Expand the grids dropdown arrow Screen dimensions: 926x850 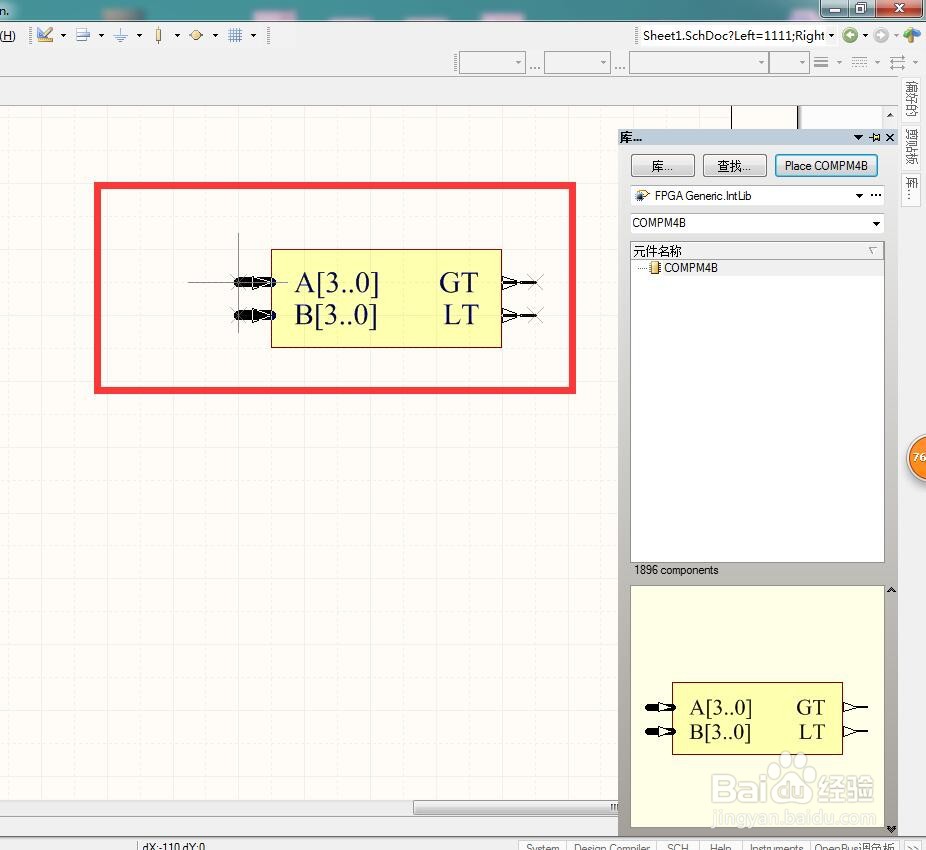click(253, 35)
